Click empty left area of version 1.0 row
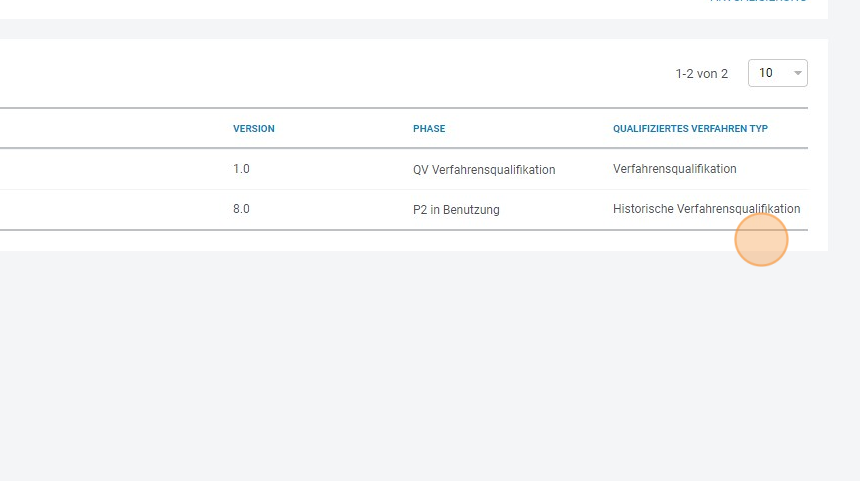Screen dimensions: 860x481 tap(100, 169)
